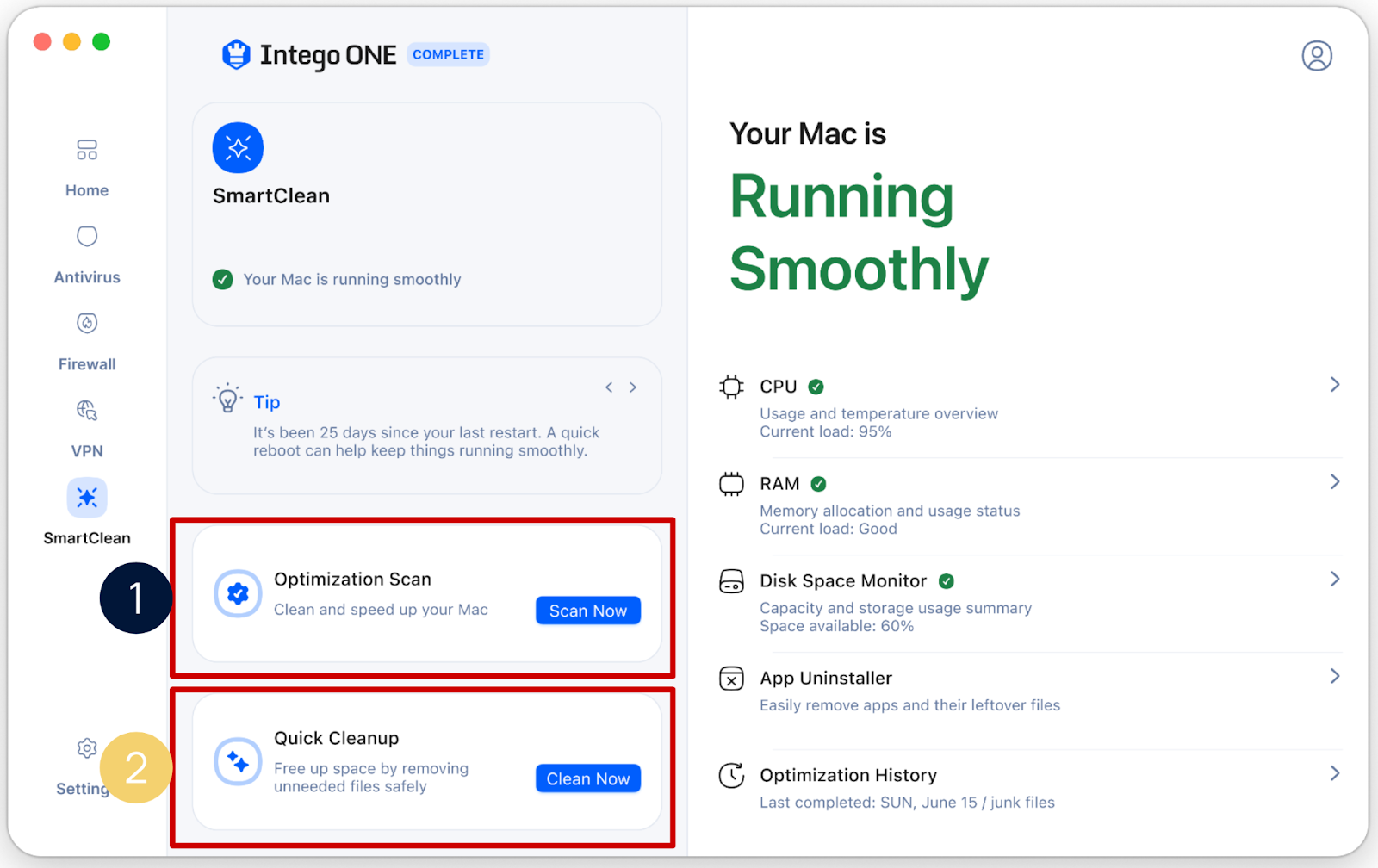
Task: Click the green check beside RAM
Action: point(819,484)
